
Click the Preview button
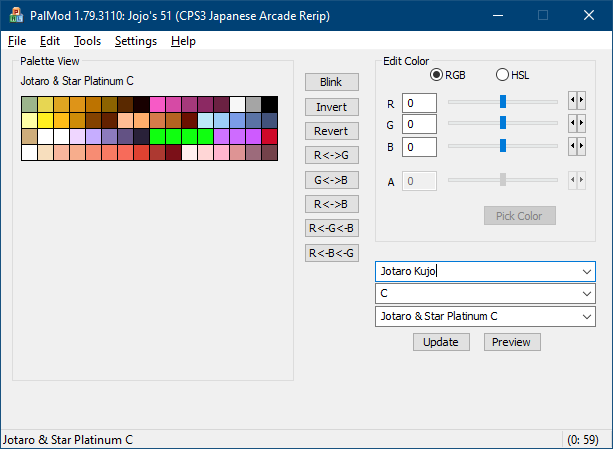[x=512, y=342]
